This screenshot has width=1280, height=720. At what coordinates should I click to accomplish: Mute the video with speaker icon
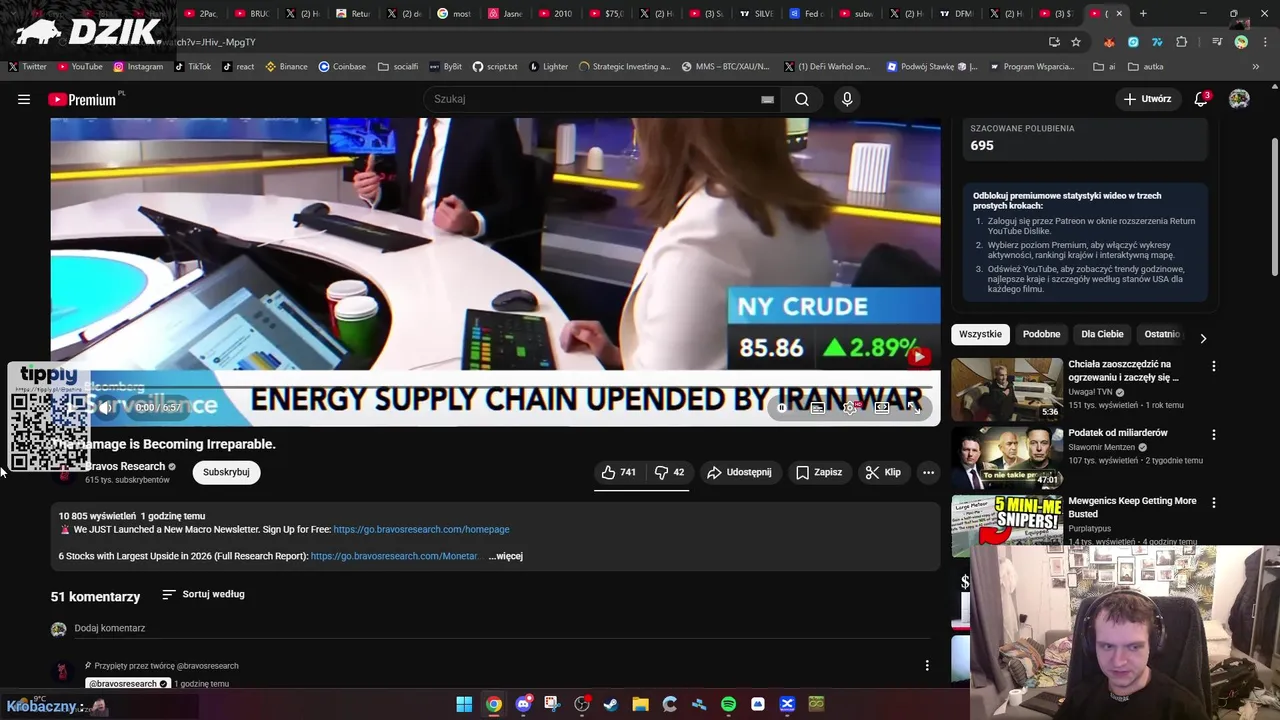[105, 408]
